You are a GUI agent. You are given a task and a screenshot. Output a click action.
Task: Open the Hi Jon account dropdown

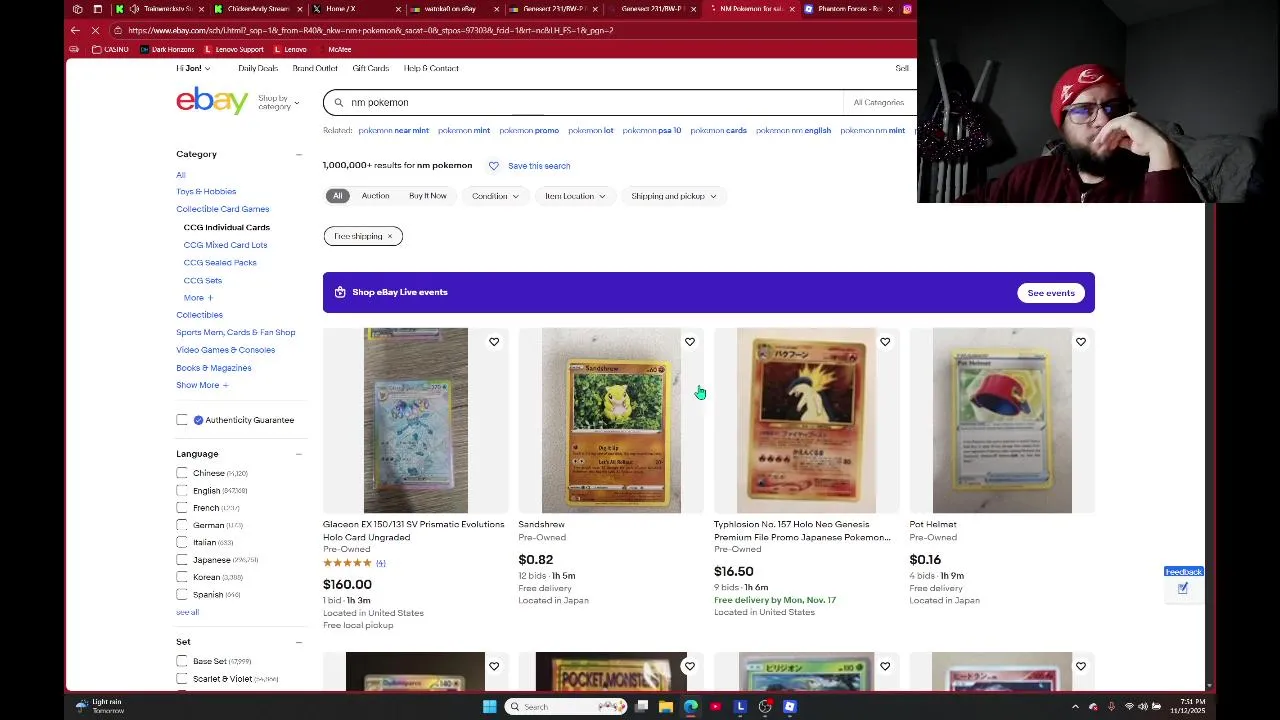(193, 68)
